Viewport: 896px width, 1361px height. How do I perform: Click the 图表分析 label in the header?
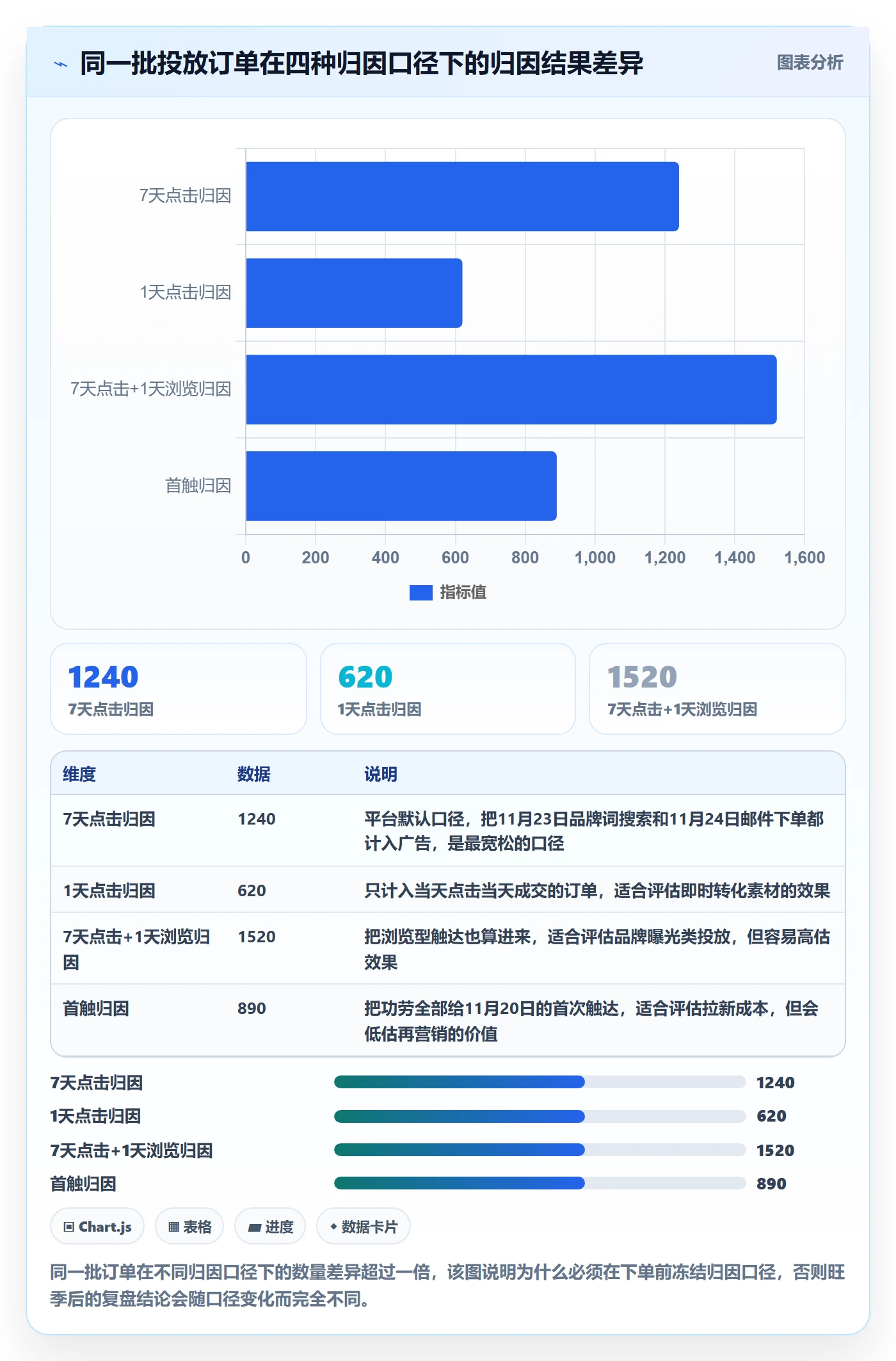click(x=810, y=63)
